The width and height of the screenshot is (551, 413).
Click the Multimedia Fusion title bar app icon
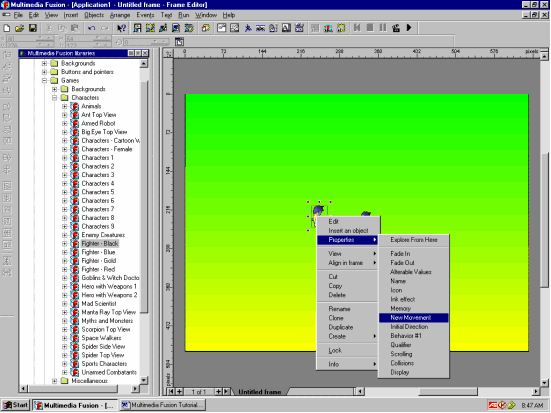tap(5, 5)
